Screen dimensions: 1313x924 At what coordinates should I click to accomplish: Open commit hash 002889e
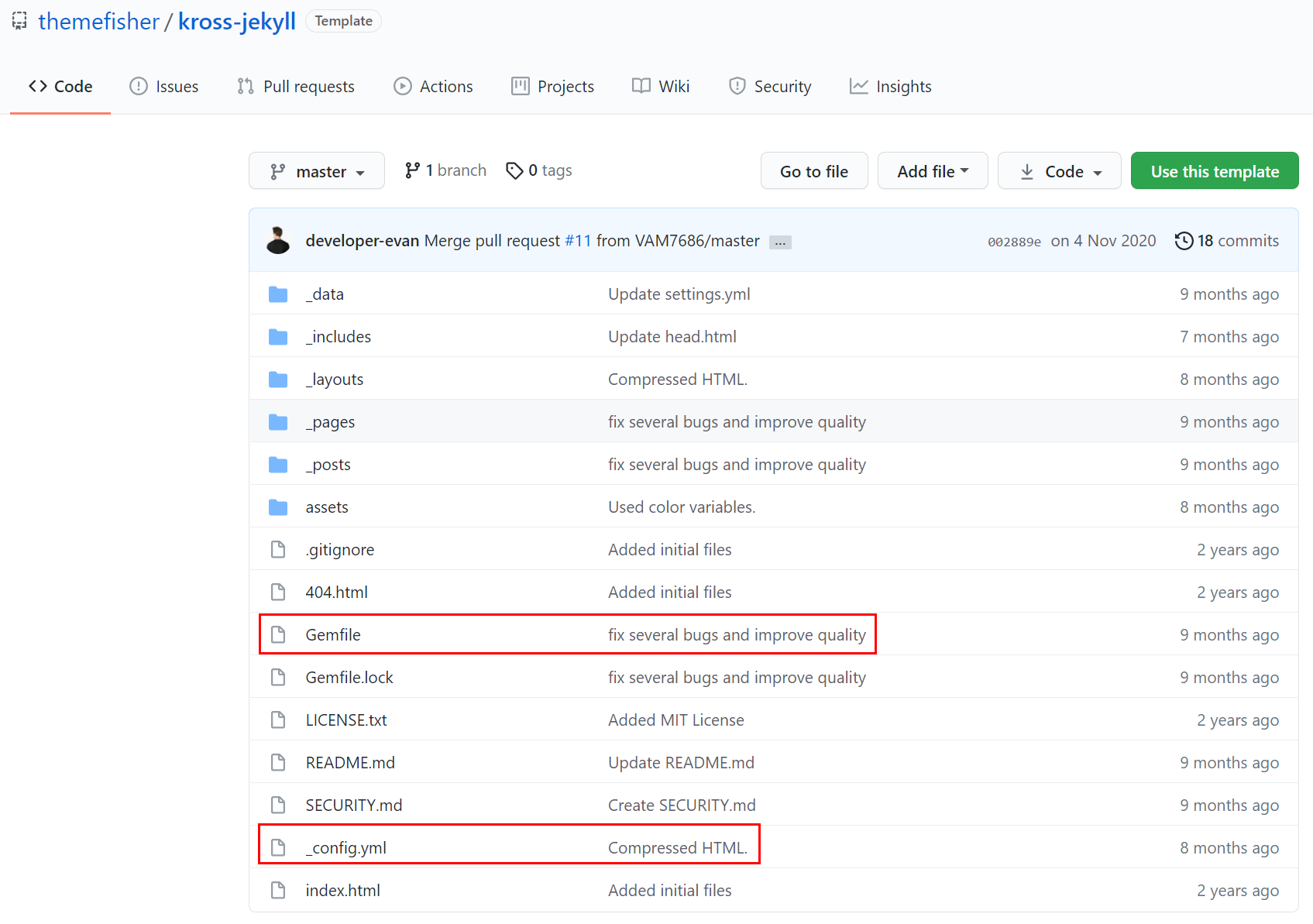click(1014, 242)
